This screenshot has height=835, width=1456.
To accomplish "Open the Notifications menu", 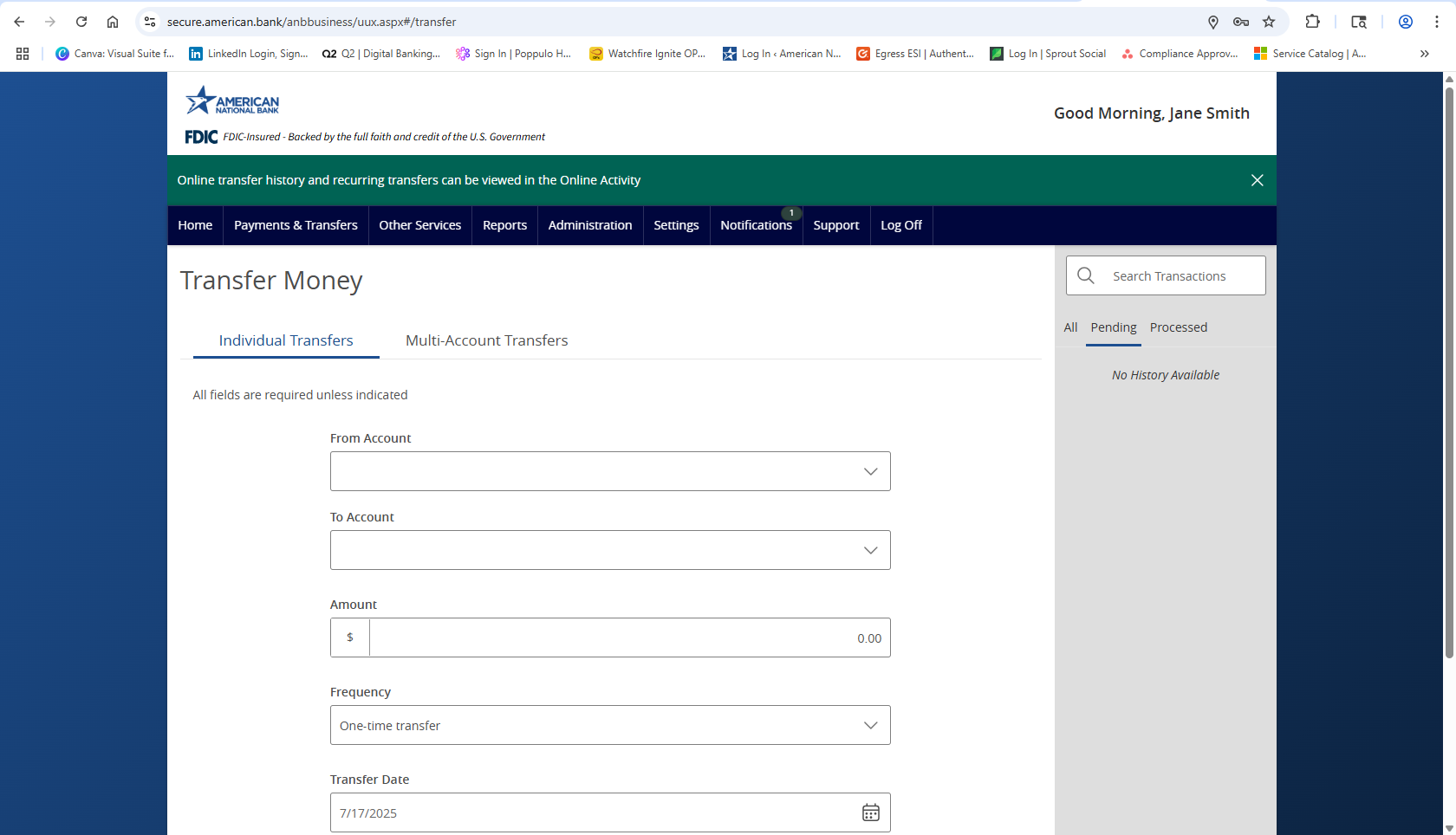I will (x=756, y=225).
